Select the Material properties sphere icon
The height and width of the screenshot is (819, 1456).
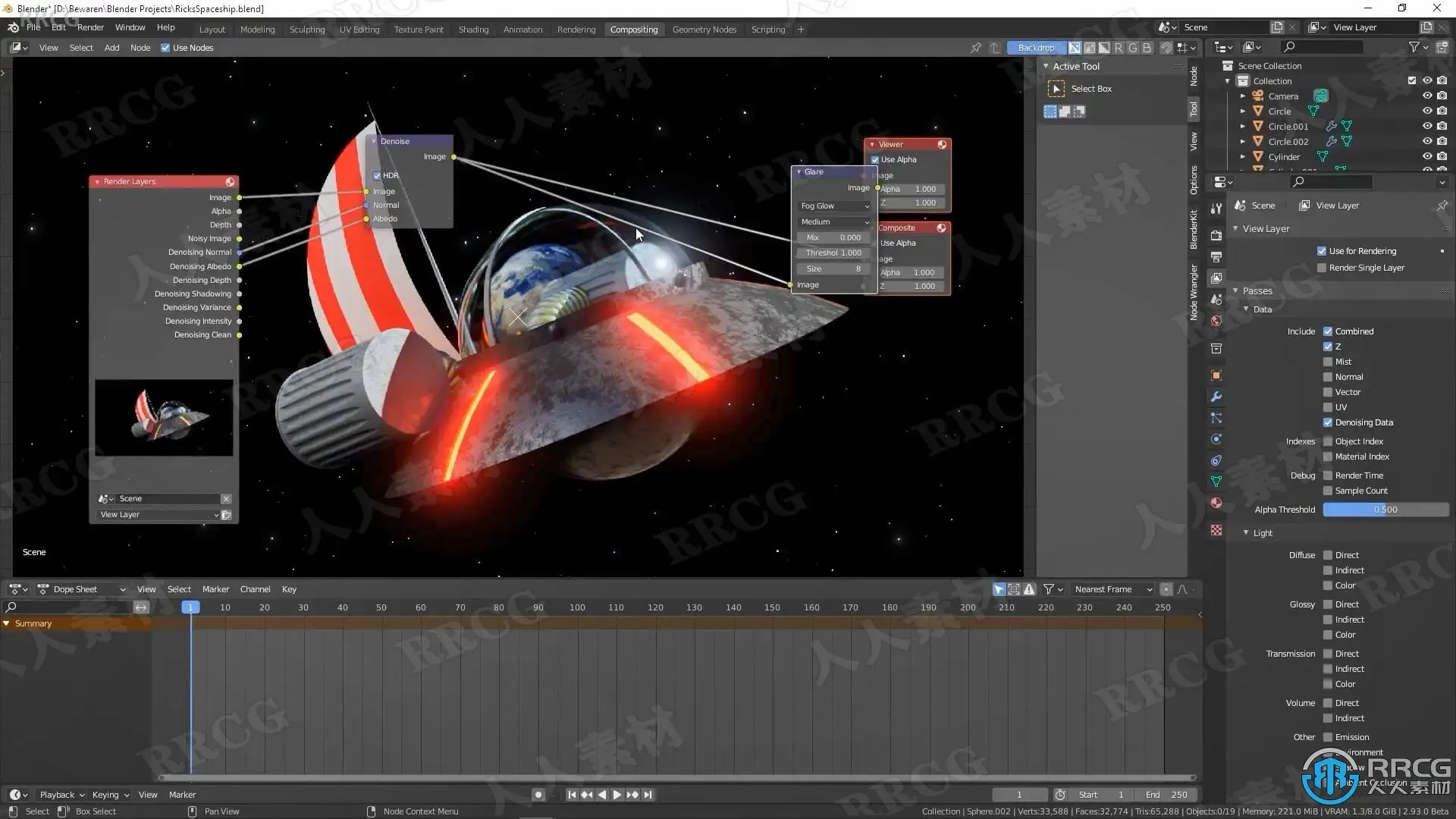1216,503
